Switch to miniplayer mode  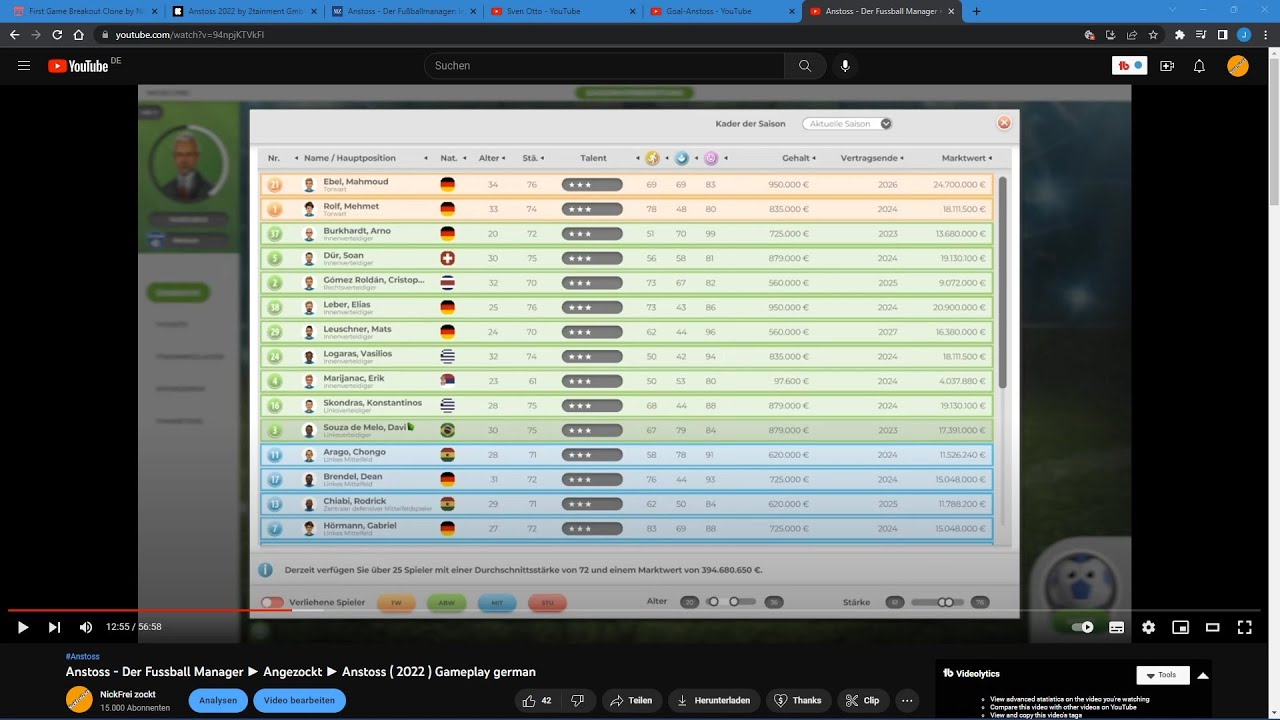(x=1180, y=627)
